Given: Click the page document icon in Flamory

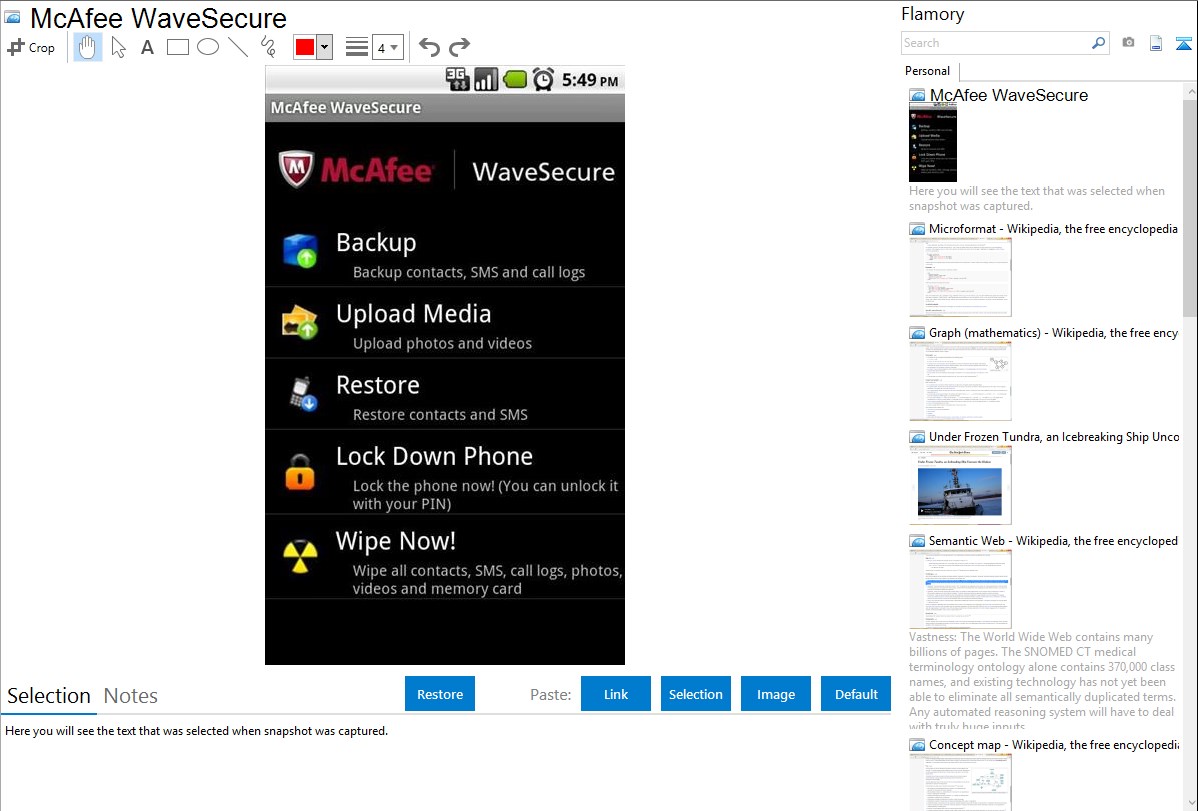Looking at the screenshot, I should point(1156,43).
